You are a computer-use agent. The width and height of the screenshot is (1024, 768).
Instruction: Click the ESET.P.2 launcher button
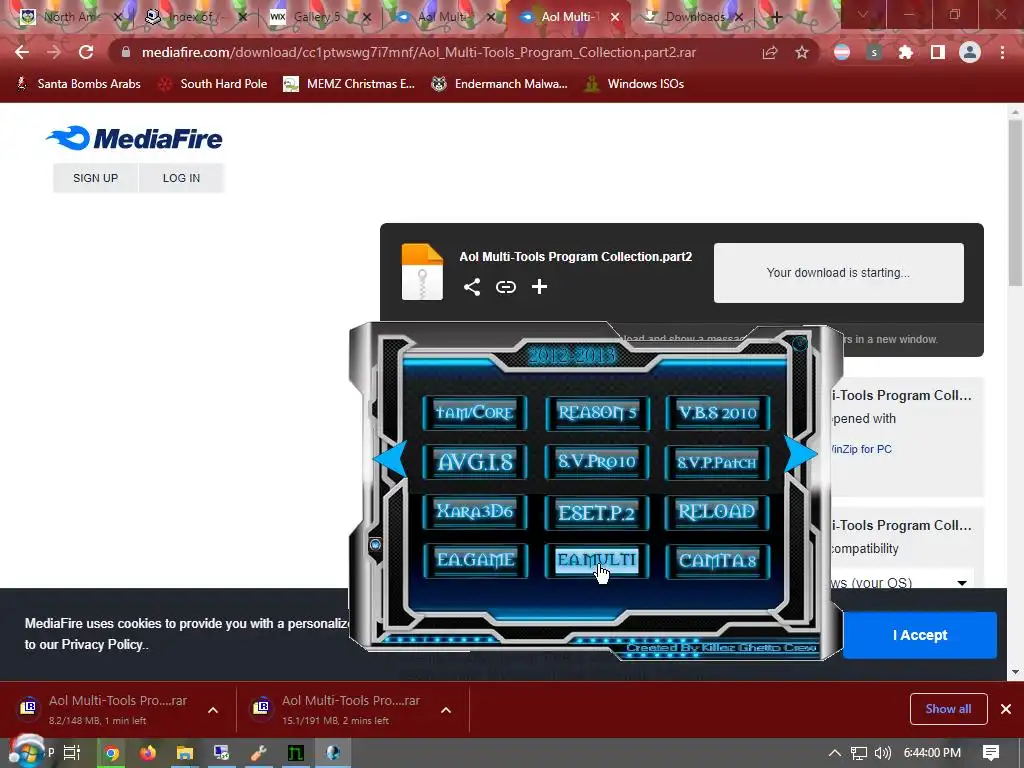coord(597,512)
